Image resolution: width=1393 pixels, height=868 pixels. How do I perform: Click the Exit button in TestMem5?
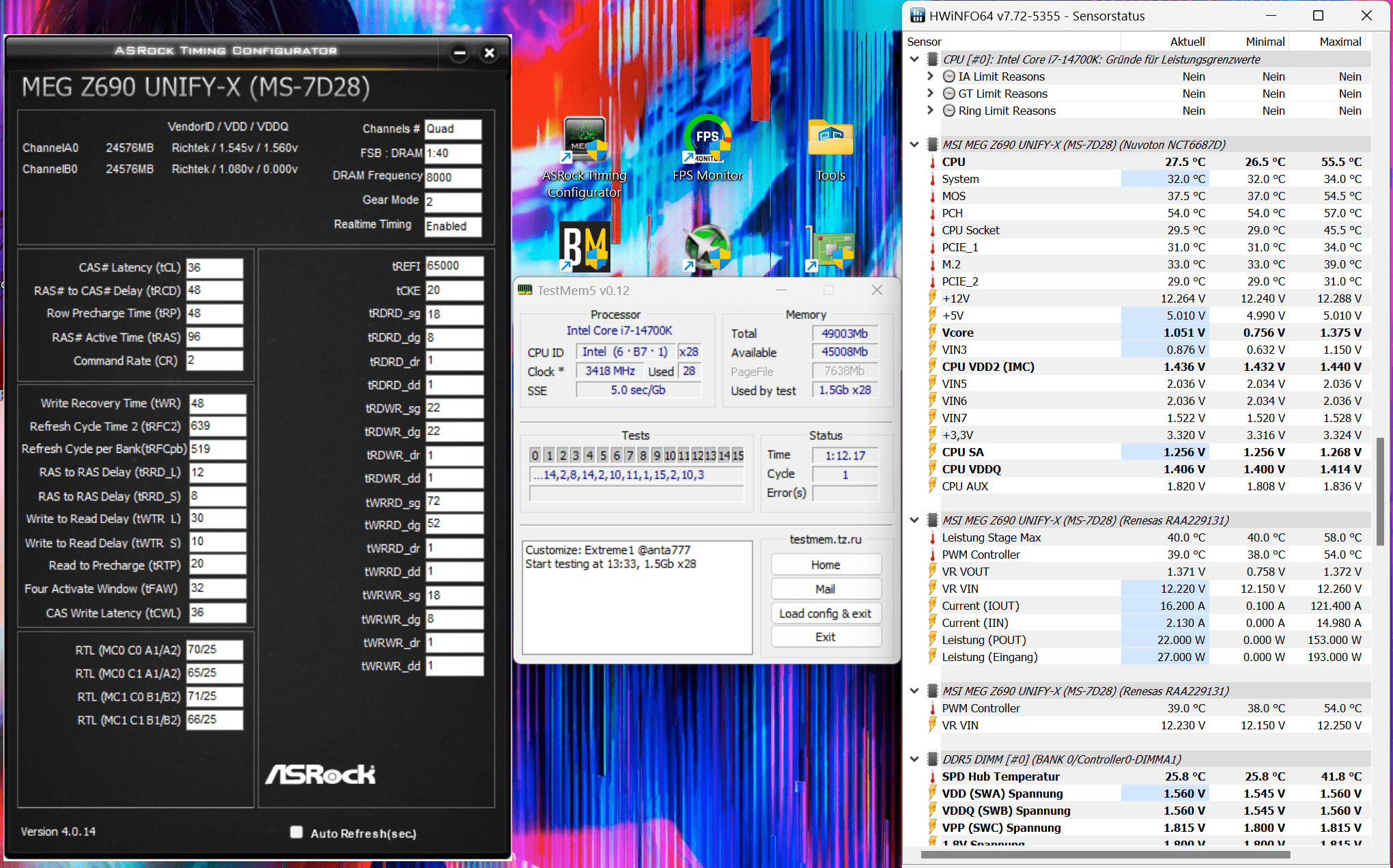point(826,636)
